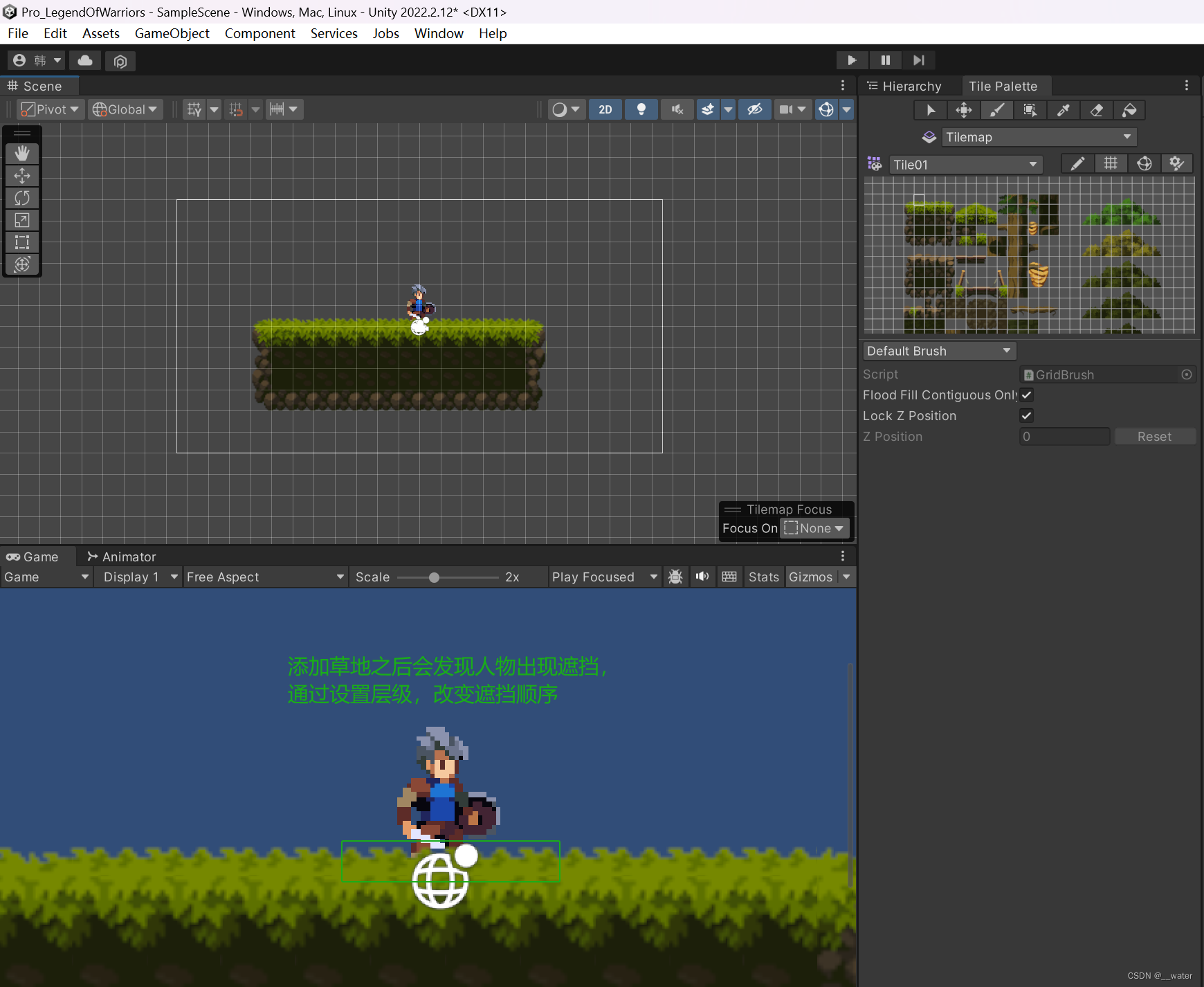Toggle Scene lighting bulb
This screenshot has width=1204, height=987.
point(641,109)
